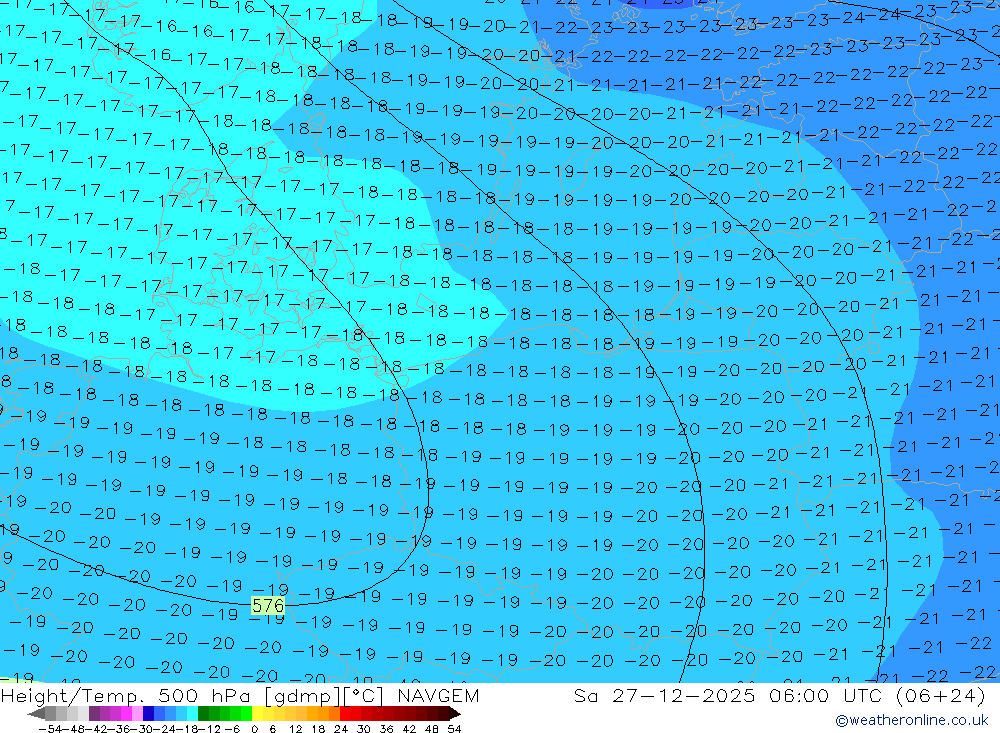Click the gray left arrow of the color scale

point(36,714)
